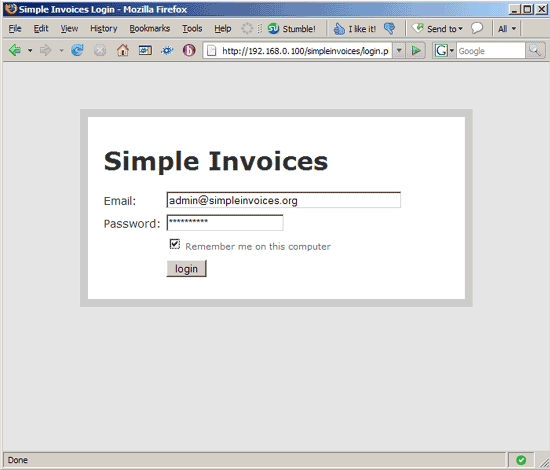This screenshot has height=470, width=550.
Task: Open the Back history dropdown arrow
Action: (30, 51)
